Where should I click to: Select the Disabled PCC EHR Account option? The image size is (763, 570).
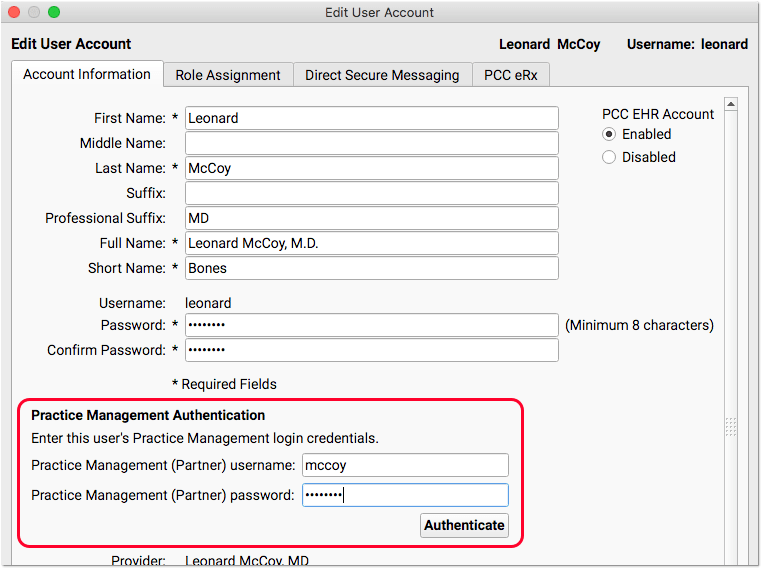click(609, 157)
